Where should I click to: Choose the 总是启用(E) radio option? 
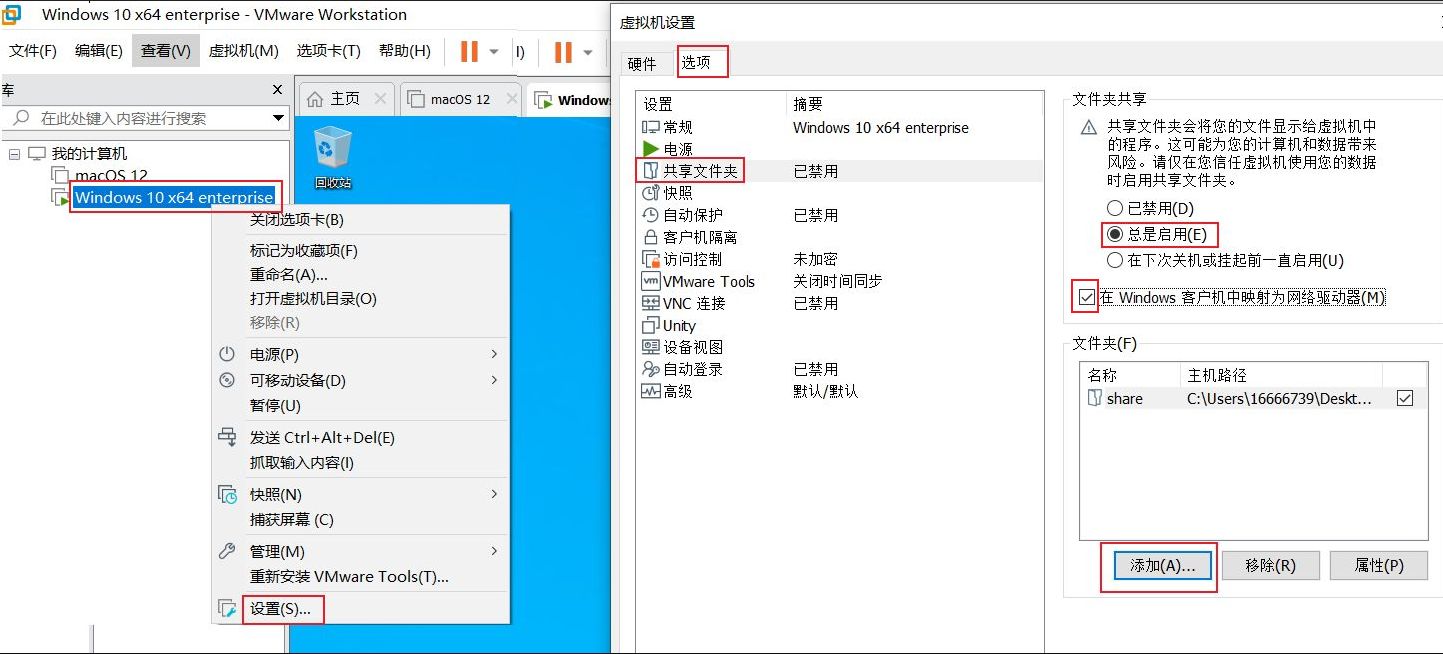pyautogui.click(x=1115, y=235)
